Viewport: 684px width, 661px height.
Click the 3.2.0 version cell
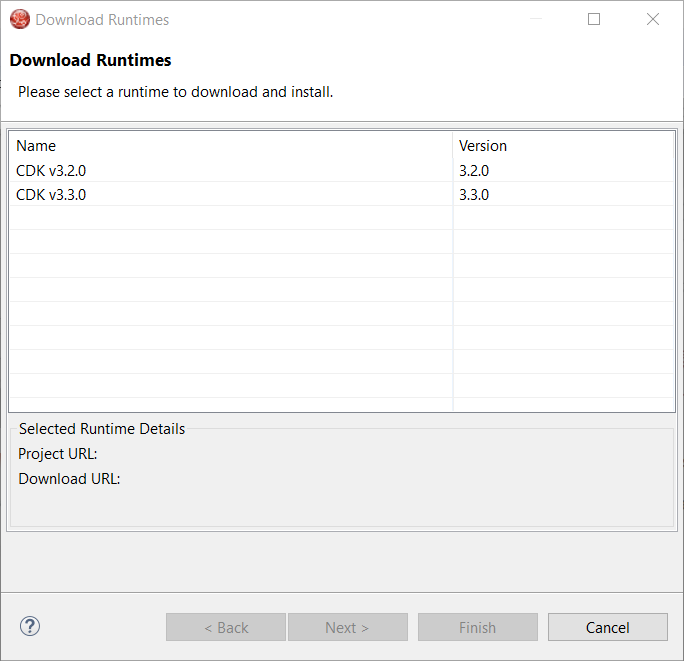coord(474,170)
